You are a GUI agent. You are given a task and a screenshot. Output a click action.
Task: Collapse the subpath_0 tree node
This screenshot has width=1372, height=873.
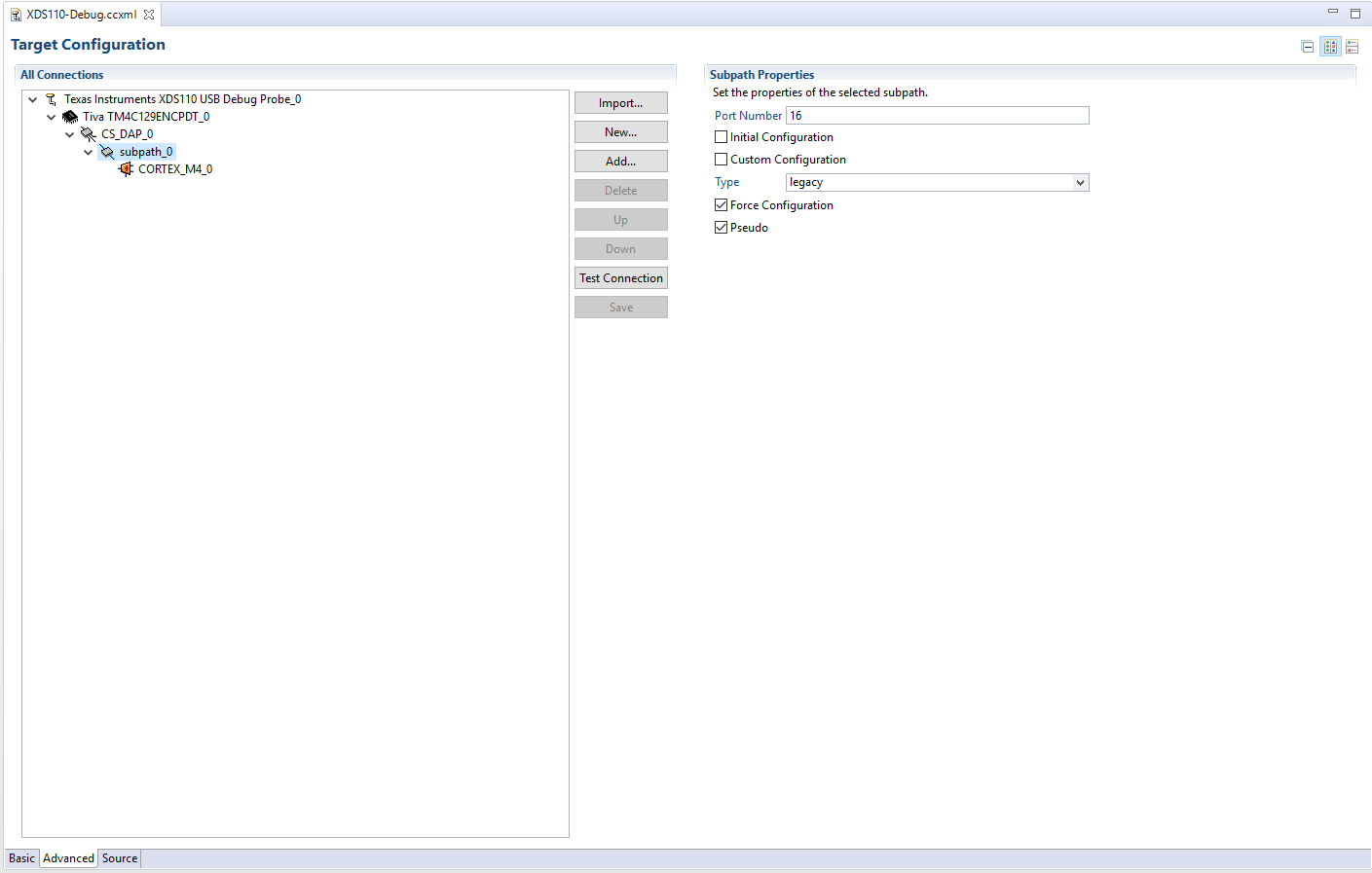pos(89,152)
